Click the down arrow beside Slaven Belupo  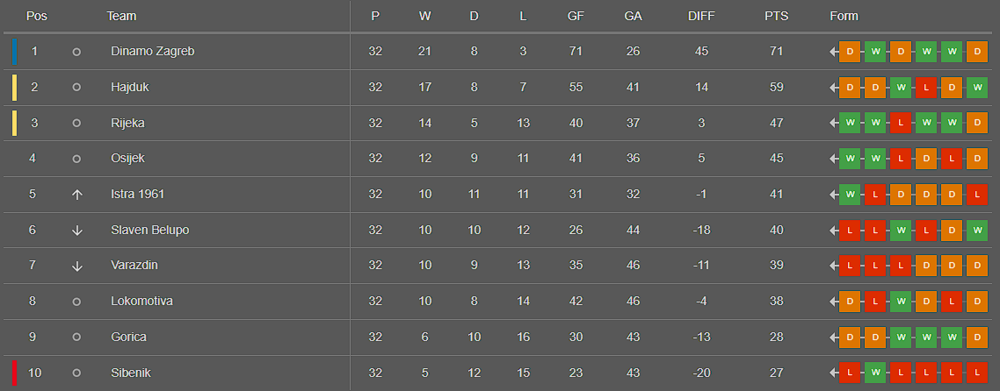pyautogui.click(x=77, y=230)
